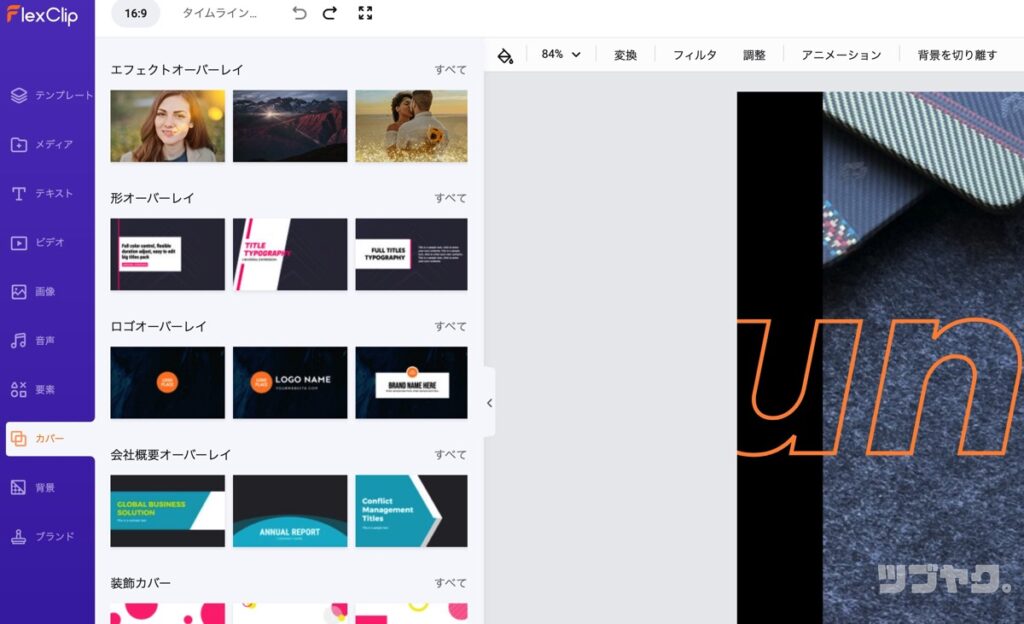Viewport: 1024px width, 624px height.
Task: Open the メディア sidebar section
Action: coord(42,144)
